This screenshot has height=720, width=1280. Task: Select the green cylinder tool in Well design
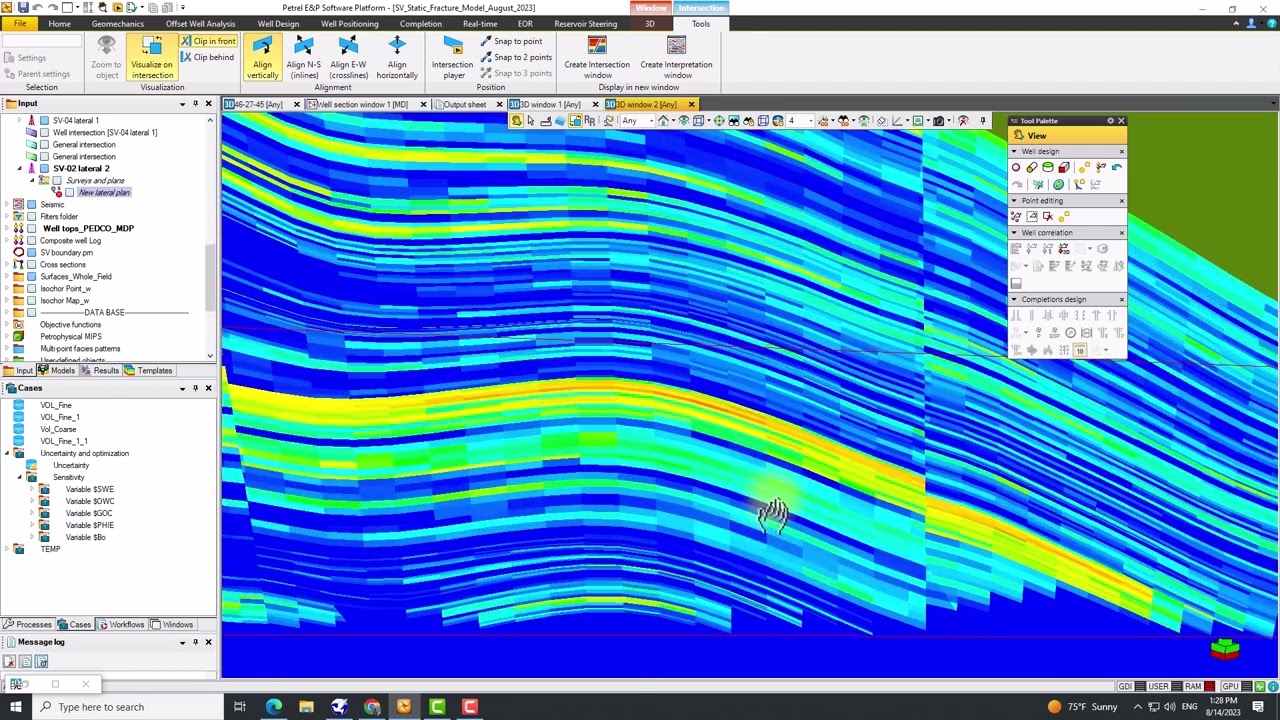click(1048, 167)
